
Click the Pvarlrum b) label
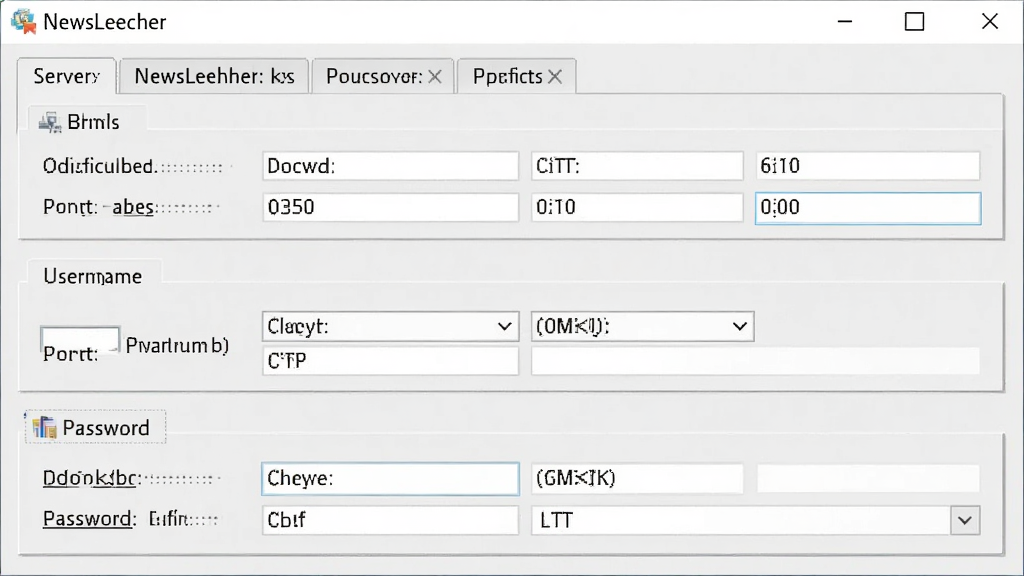[x=177, y=345]
